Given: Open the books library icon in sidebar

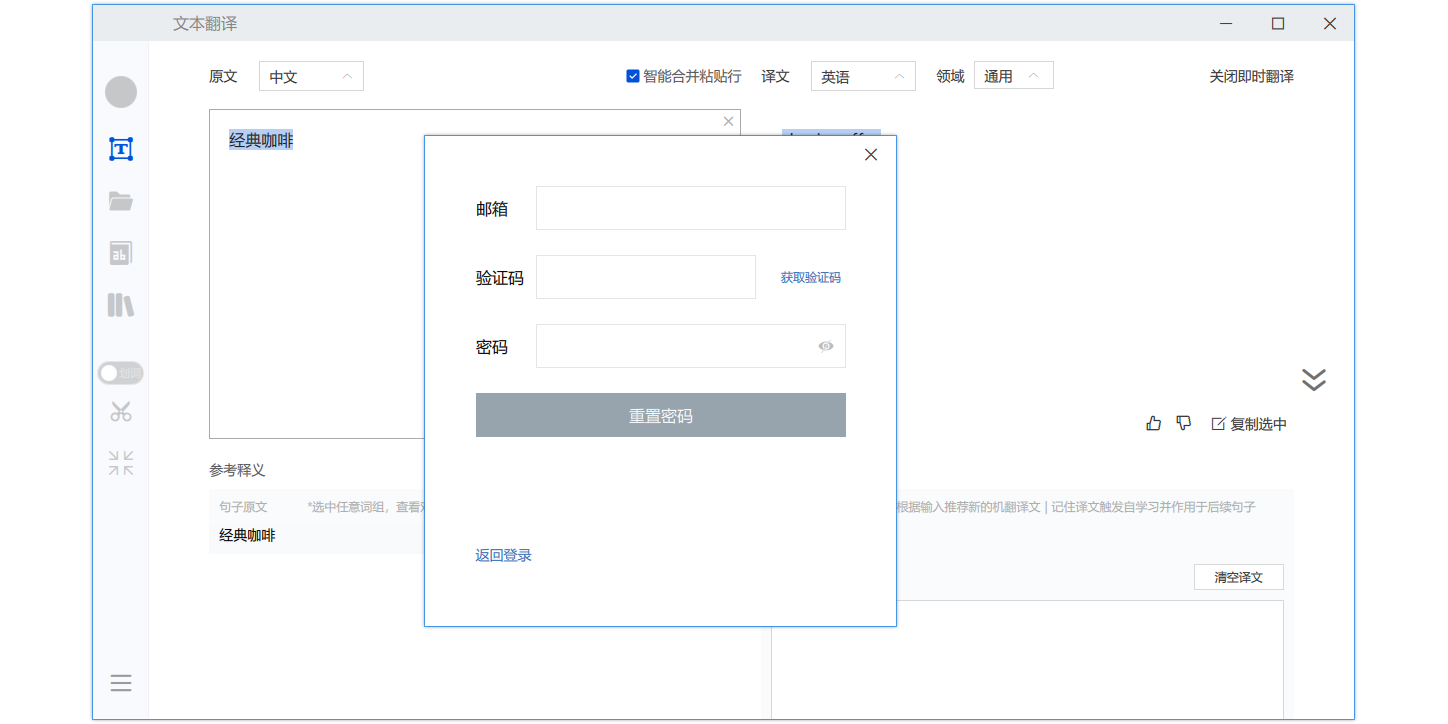Looking at the screenshot, I should coord(121,305).
